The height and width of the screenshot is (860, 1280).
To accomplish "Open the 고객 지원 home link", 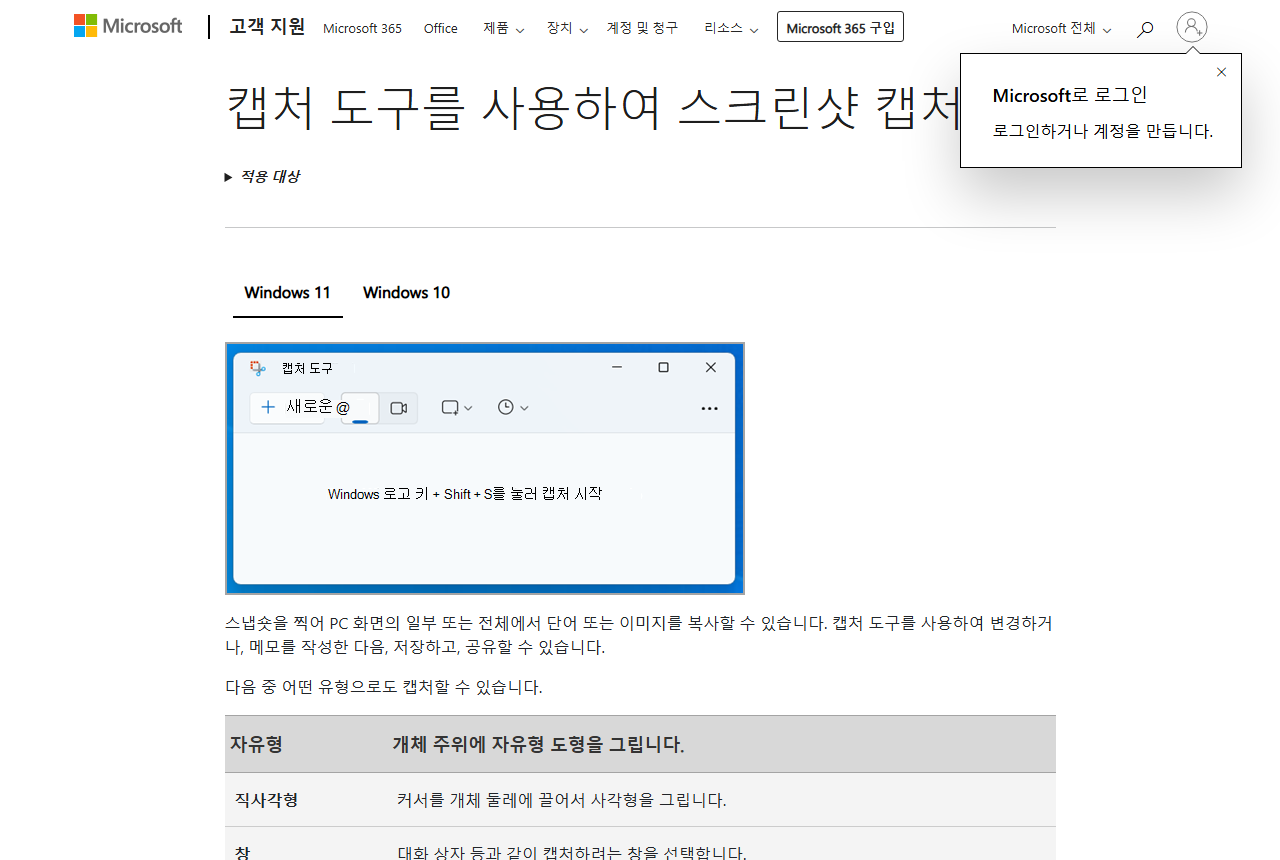I will [x=267, y=27].
